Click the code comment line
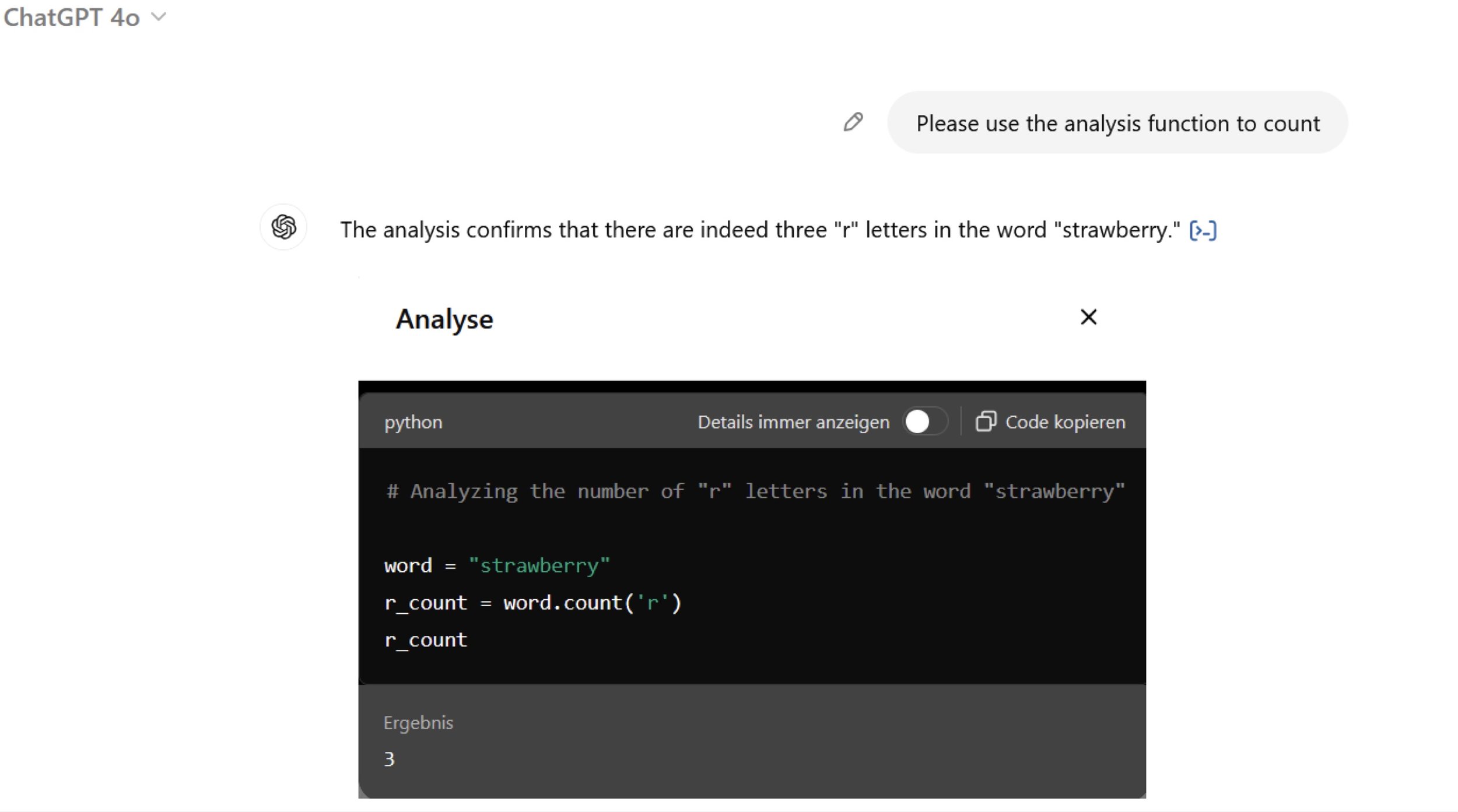Viewport: 1458px width, 812px height. (755, 491)
